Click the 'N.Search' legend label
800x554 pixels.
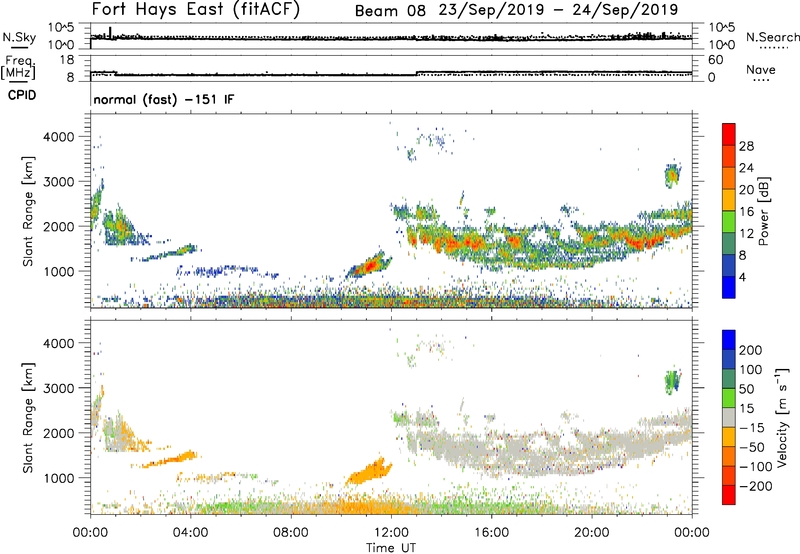click(x=773, y=37)
